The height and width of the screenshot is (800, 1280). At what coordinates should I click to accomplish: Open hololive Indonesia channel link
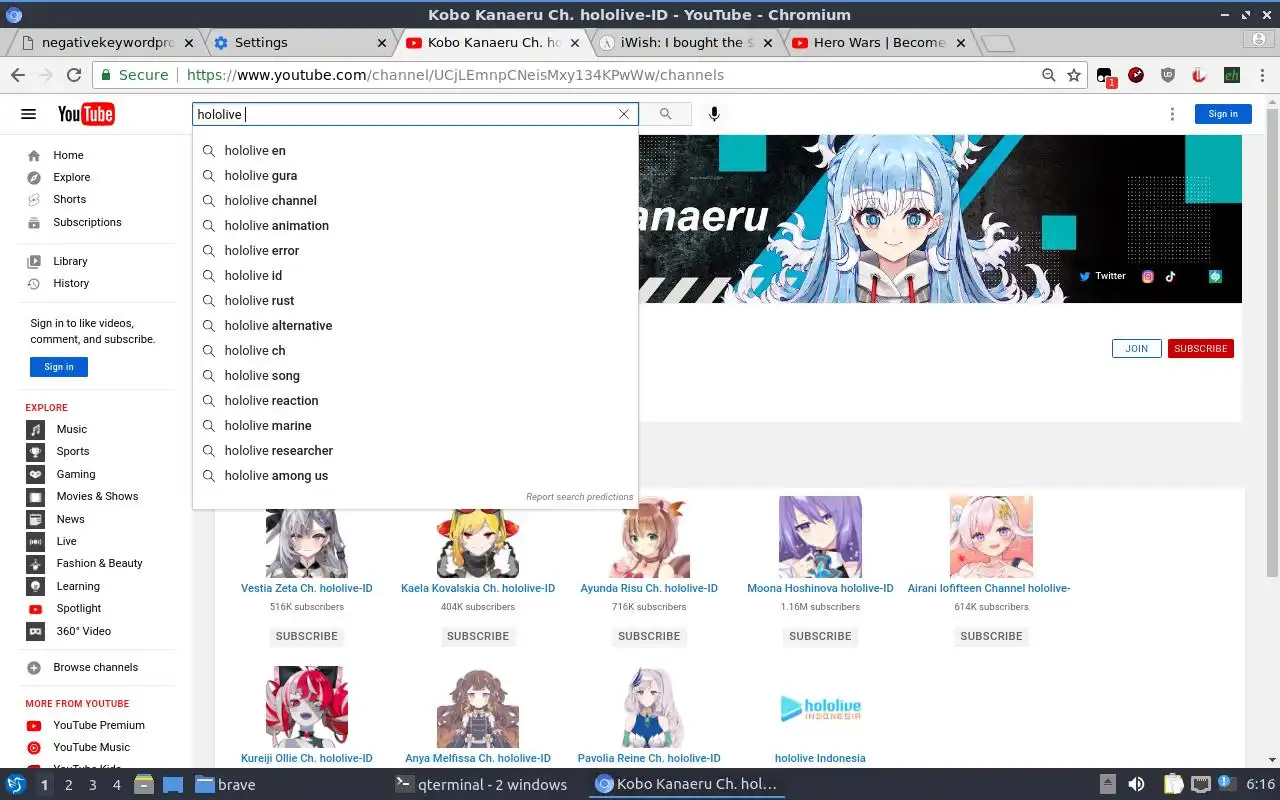click(820, 758)
